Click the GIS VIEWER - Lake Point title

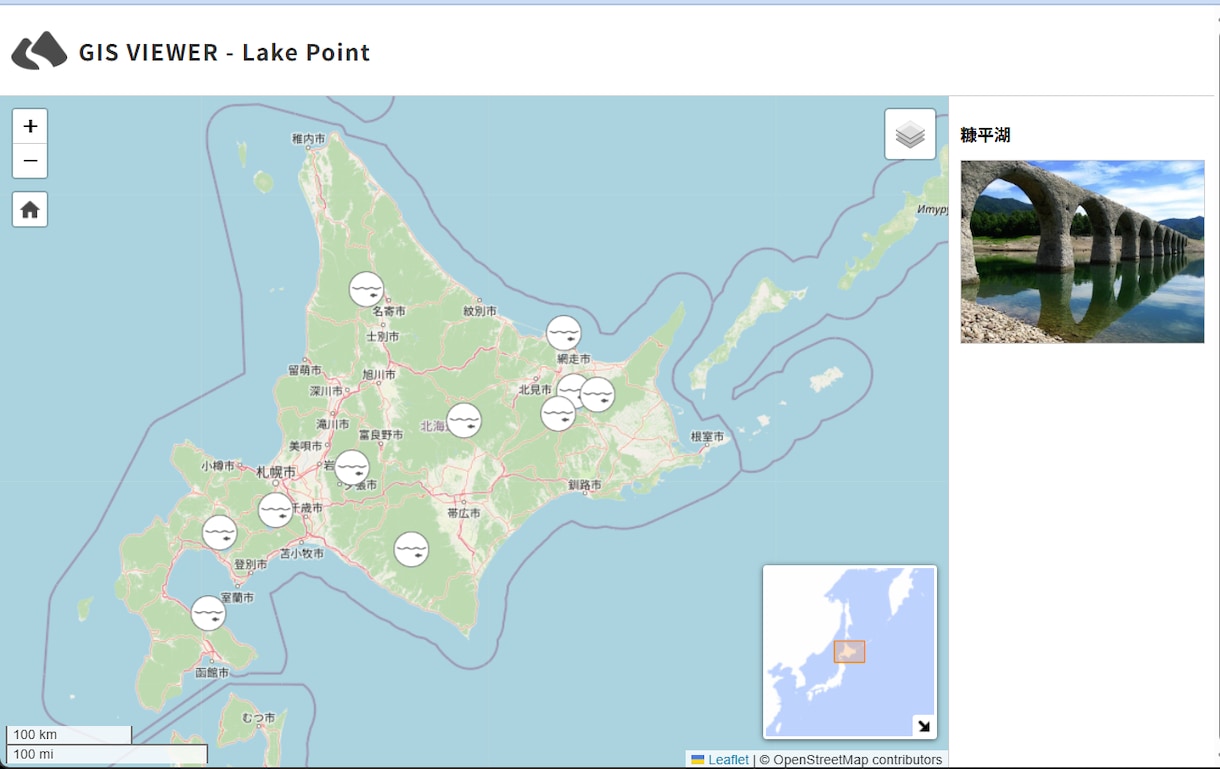[x=225, y=52]
